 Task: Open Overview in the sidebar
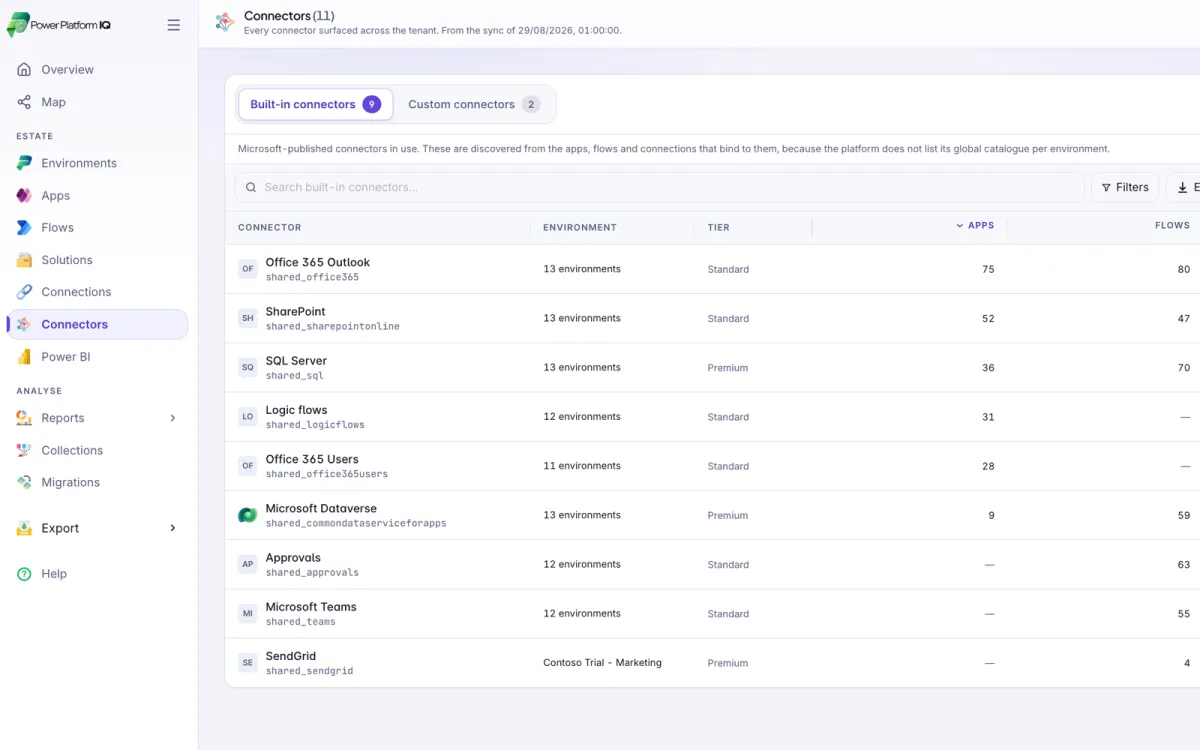coord(97,70)
